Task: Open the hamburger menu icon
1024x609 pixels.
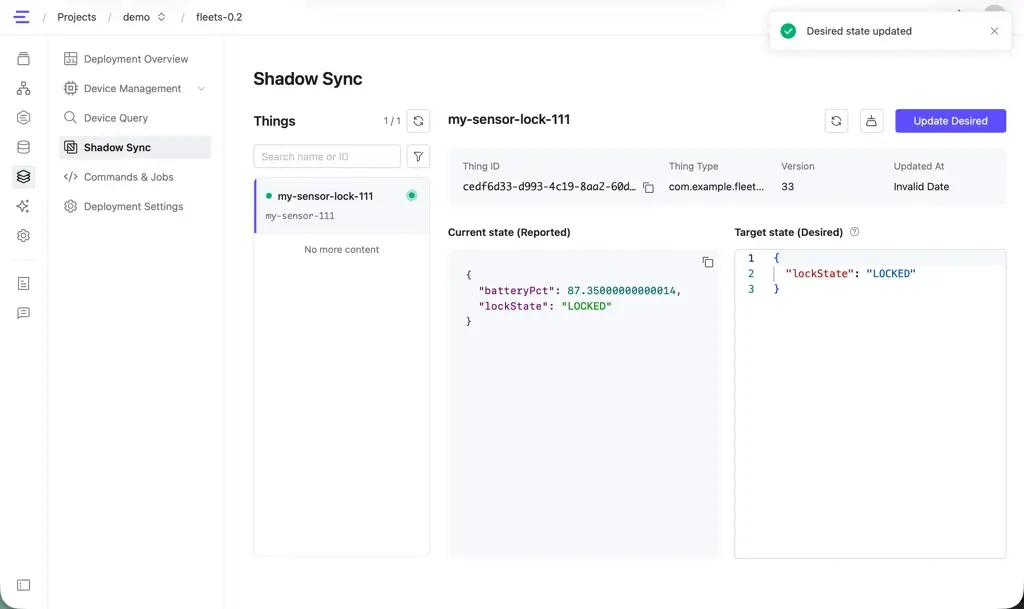Action: tap(22, 17)
